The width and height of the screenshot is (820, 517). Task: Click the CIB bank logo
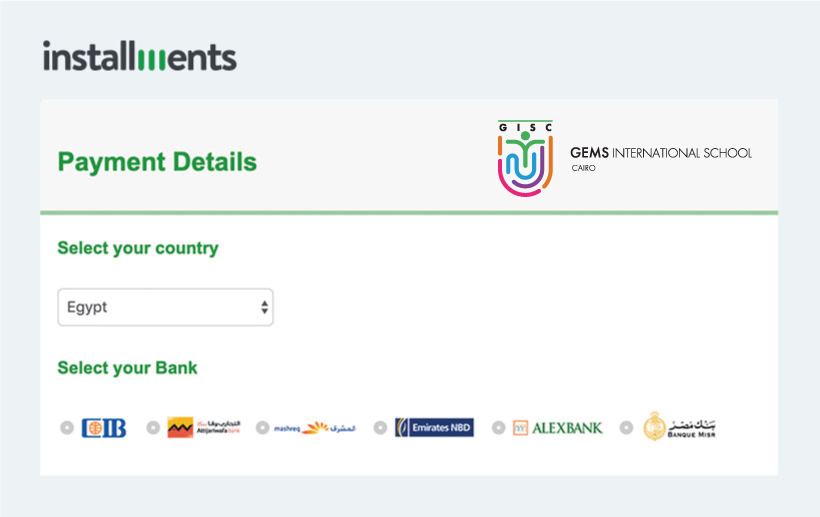104,428
